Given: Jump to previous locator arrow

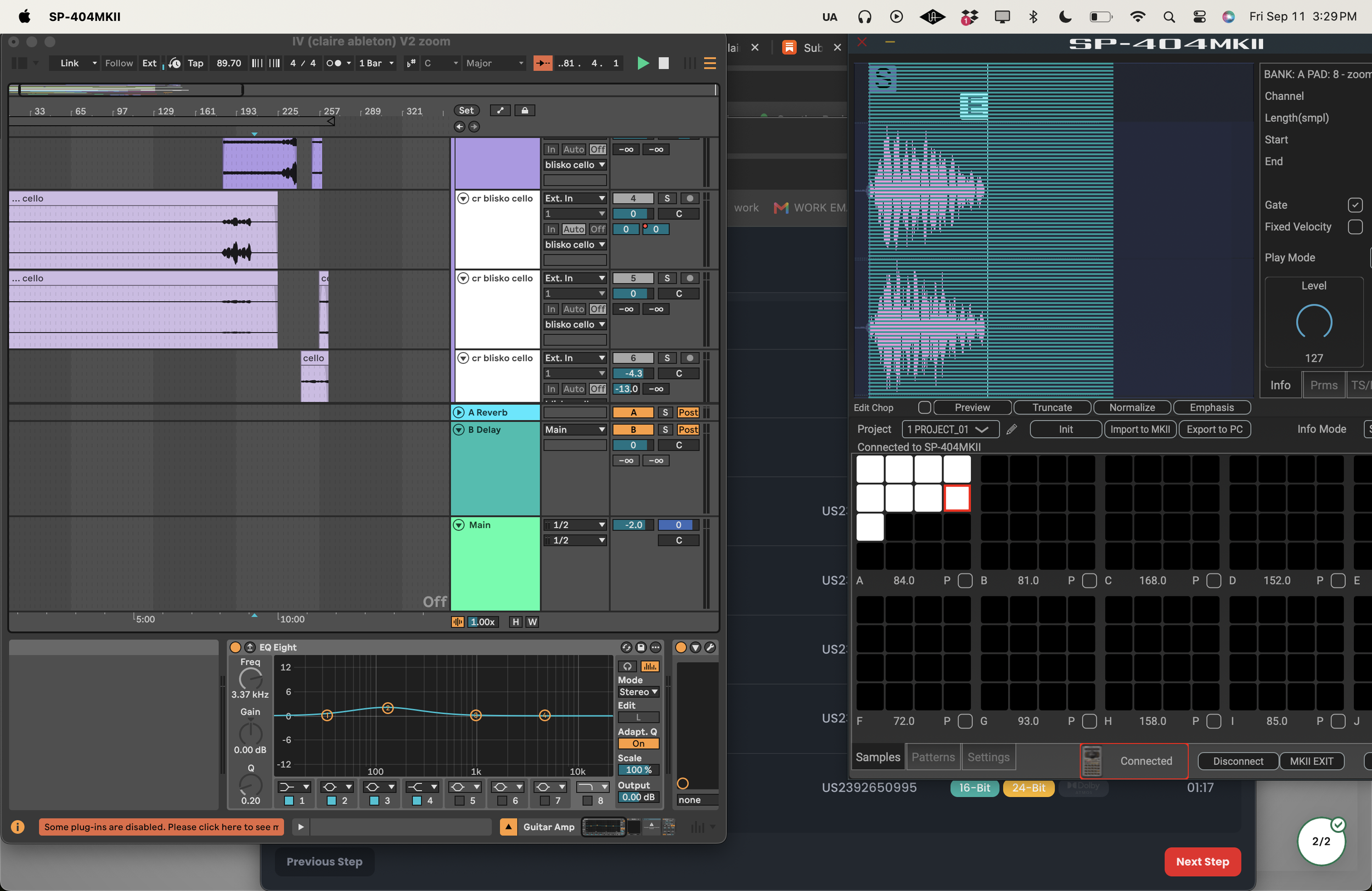Looking at the screenshot, I should (x=459, y=127).
